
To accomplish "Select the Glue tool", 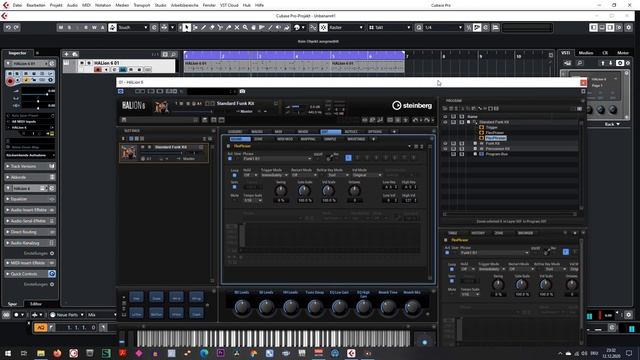I will [x=229, y=27].
